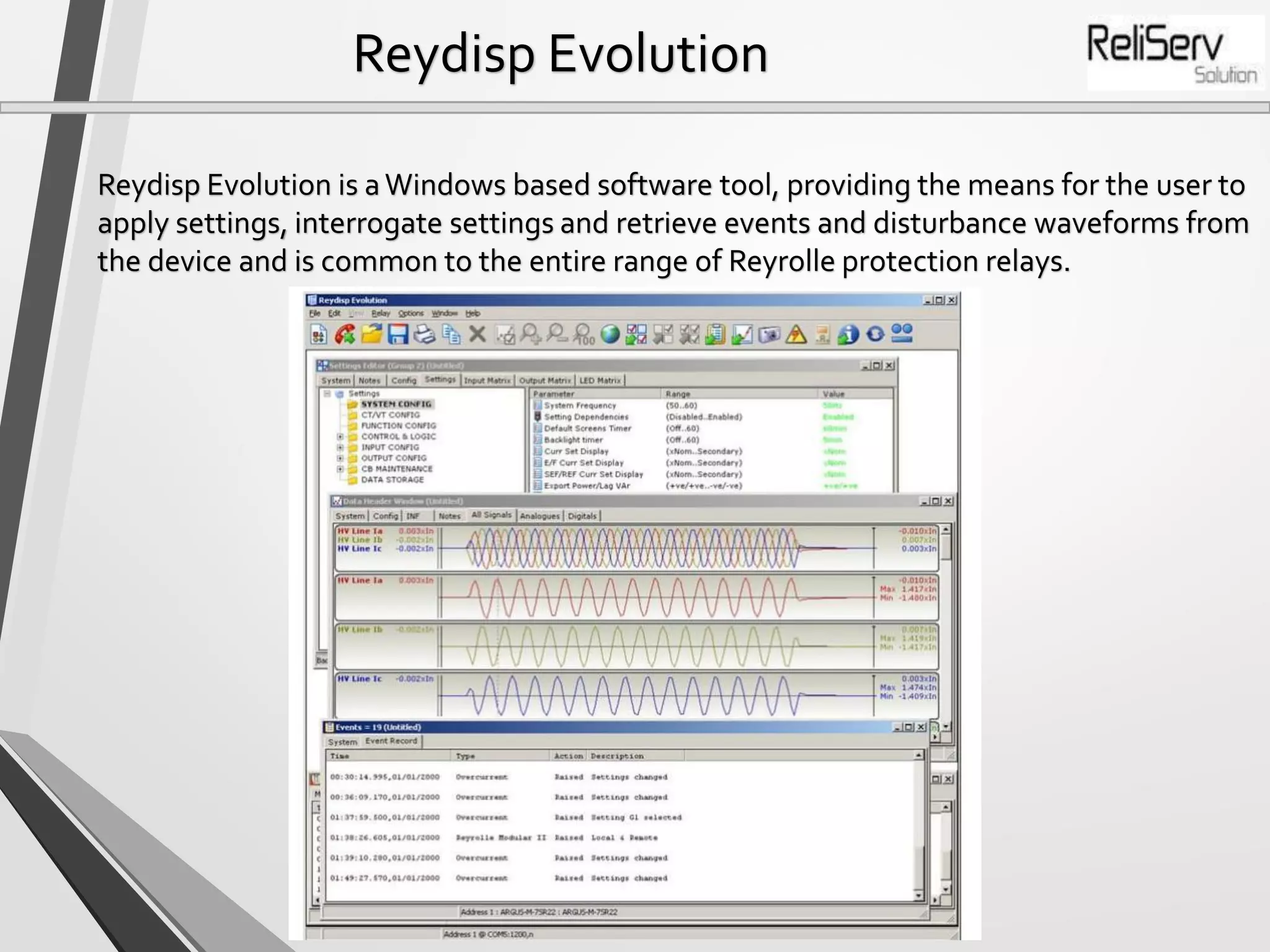Click the blue circular refresh arrows icon

click(875, 335)
